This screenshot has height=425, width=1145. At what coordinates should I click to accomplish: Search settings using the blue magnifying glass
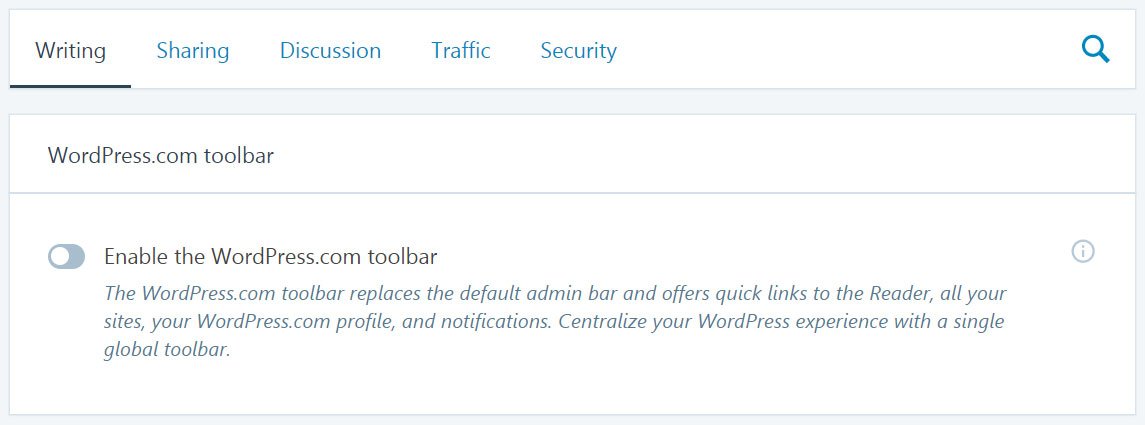pyautogui.click(x=1095, y=50)
